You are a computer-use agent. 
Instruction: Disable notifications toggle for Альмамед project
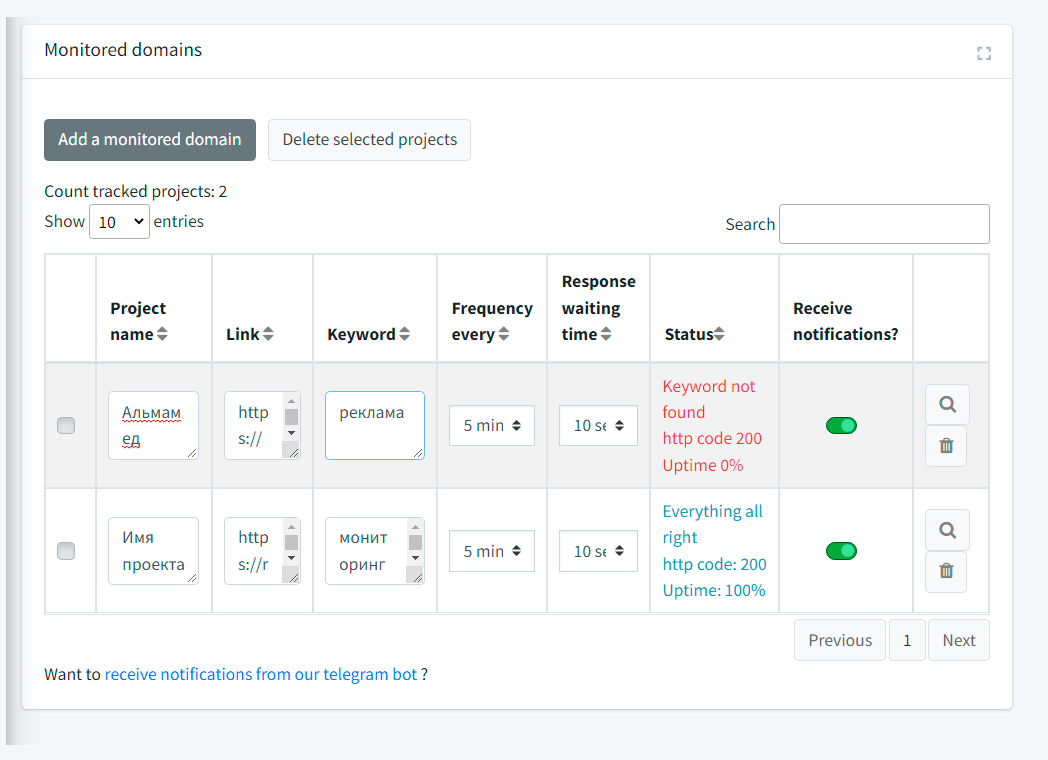click(841, 426)
